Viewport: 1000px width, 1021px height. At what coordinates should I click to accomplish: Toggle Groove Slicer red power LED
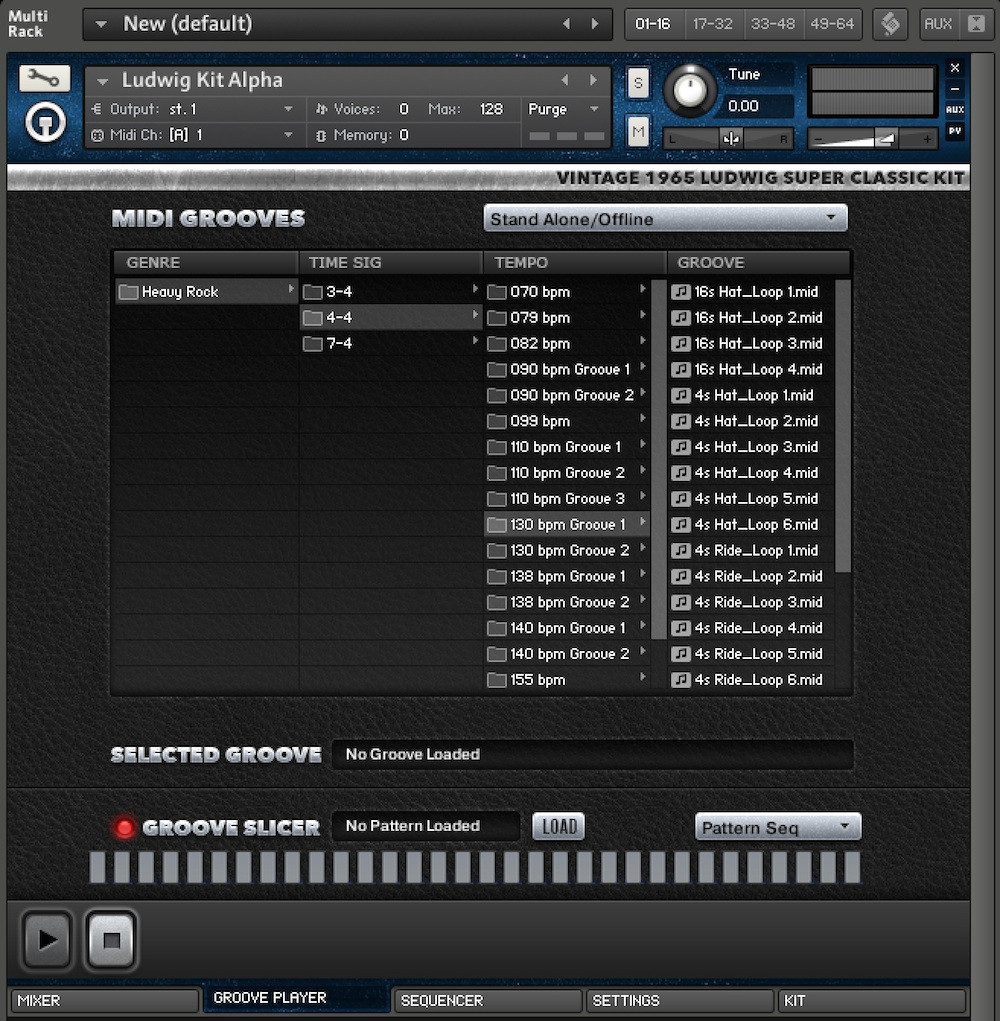pyautogui.click(x=124, y=827)
